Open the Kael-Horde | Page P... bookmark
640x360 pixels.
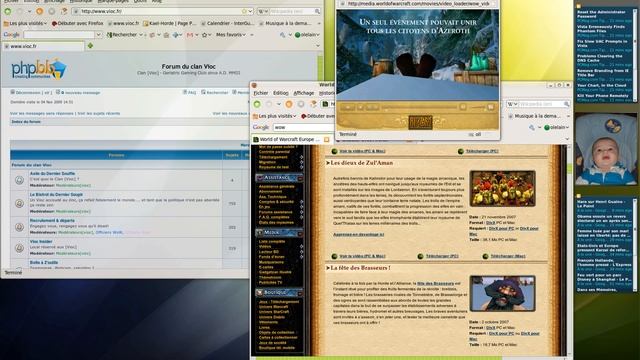pos(170,24)
